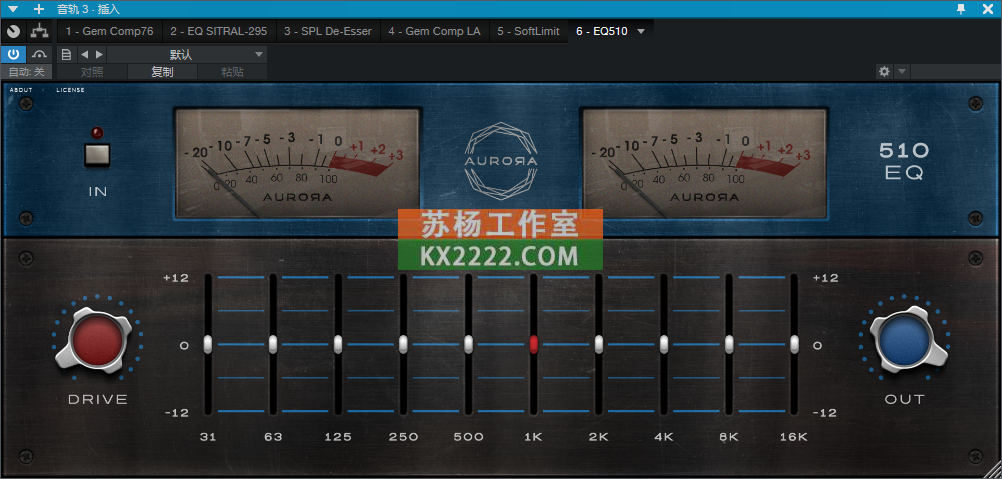Switch to the 5 - SoftLimit tab
This screenshot has width=1002, height=479.
tap(528, 31)
